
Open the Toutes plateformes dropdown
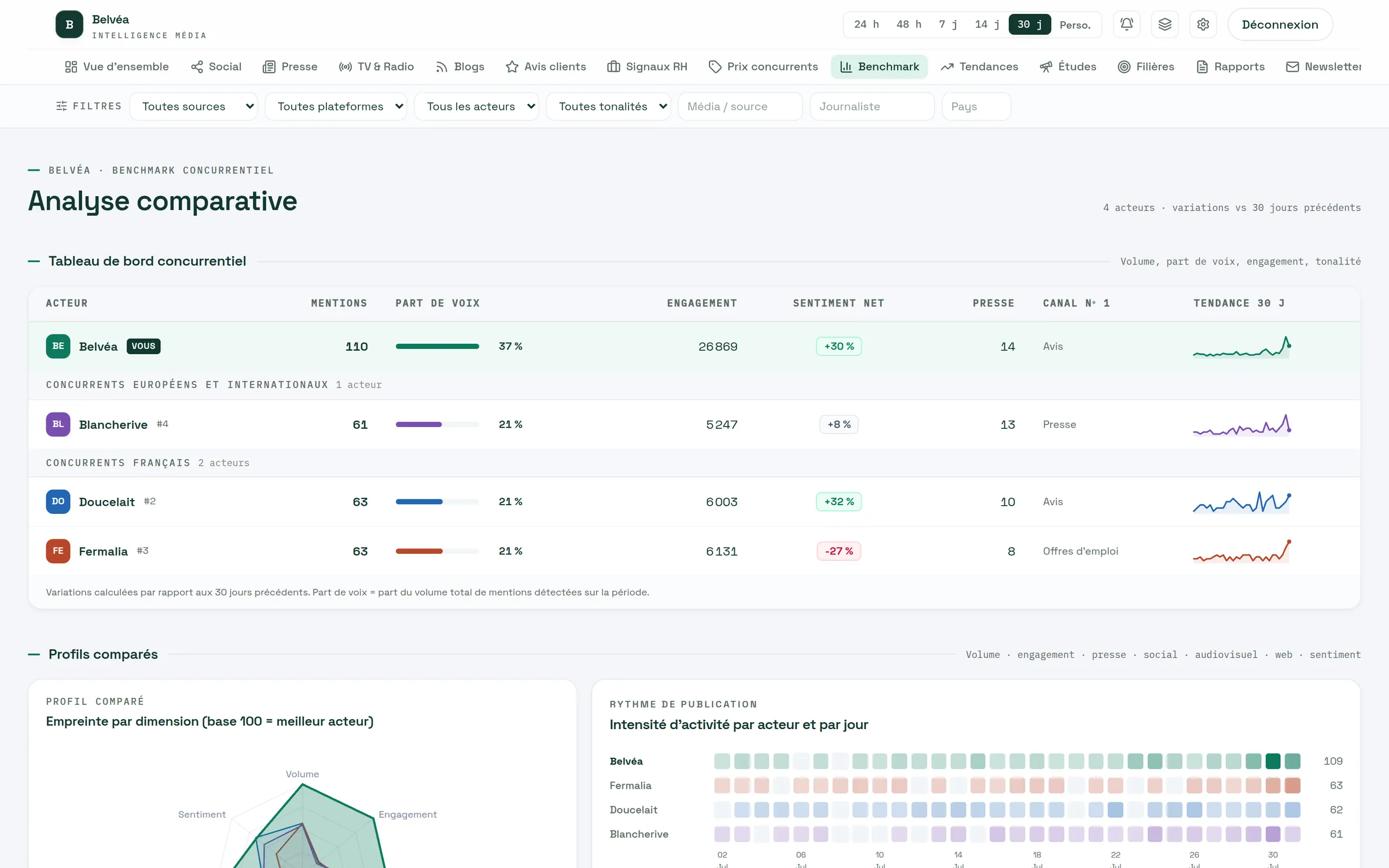(336, 106)
